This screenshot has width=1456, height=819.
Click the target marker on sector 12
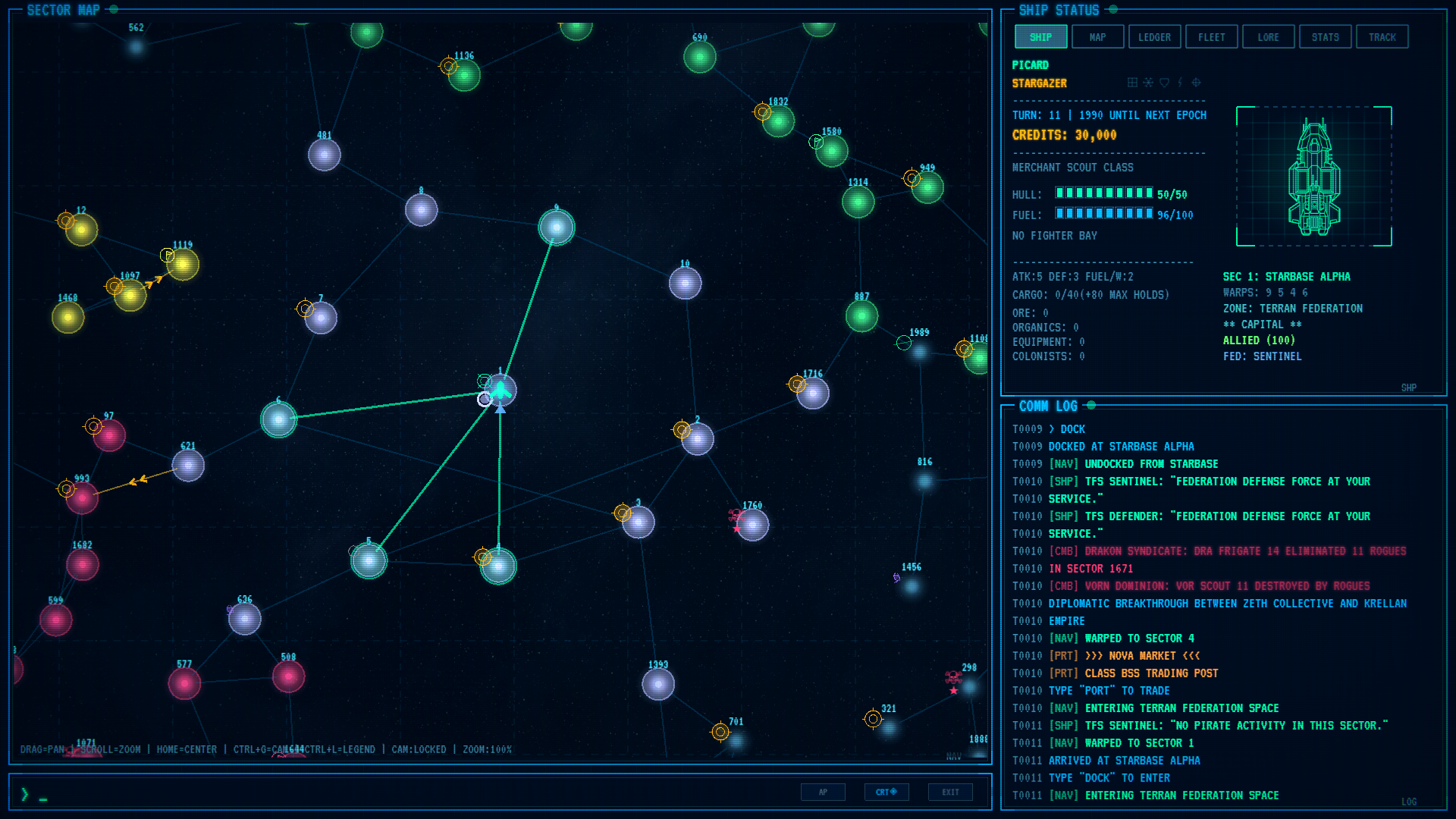coord(66,221)
